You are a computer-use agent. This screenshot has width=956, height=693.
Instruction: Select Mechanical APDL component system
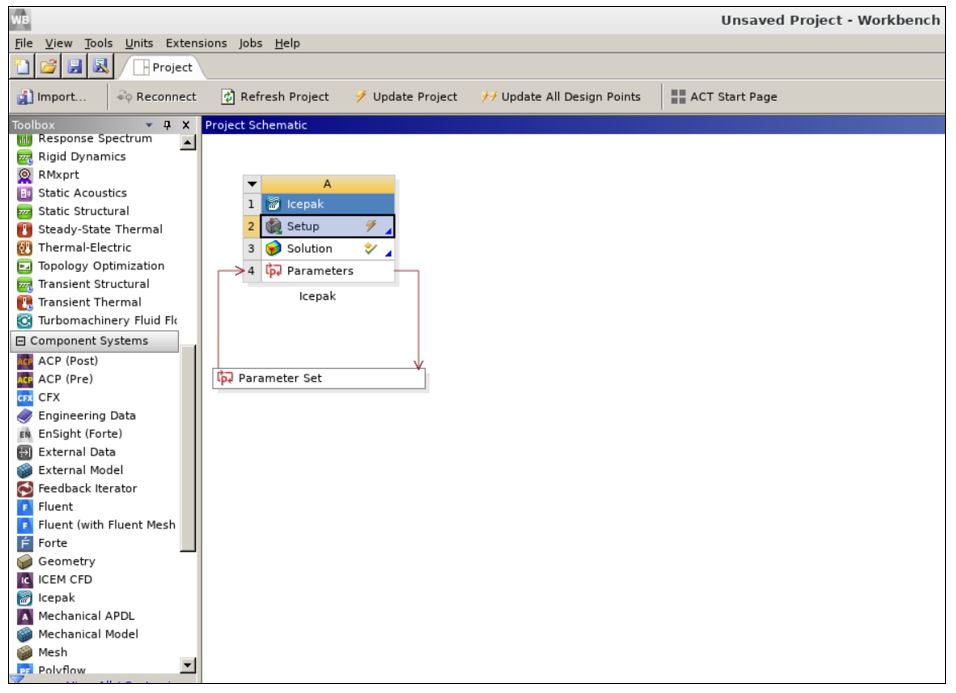[86, 617]
